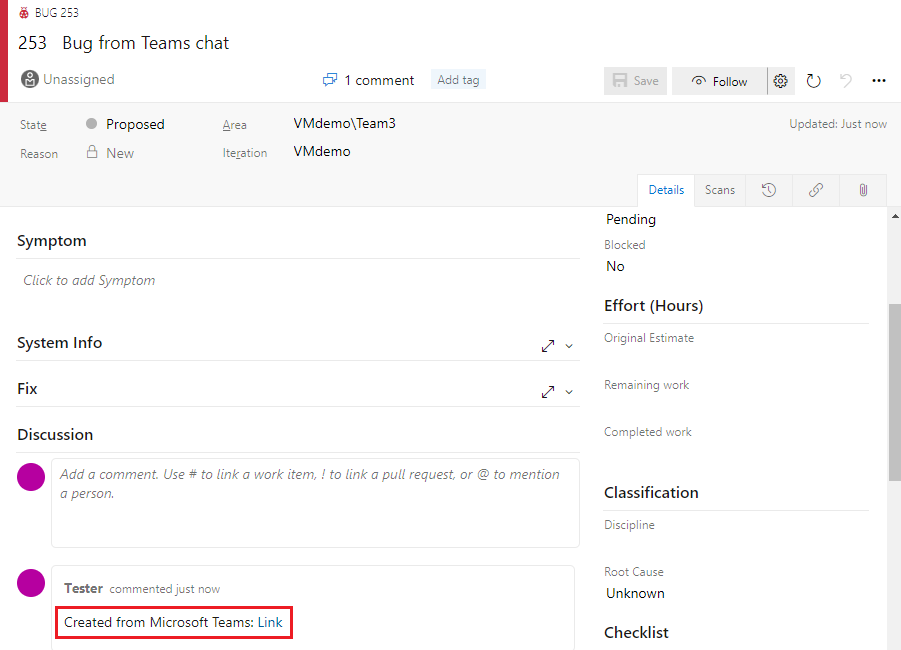Open Attachments using the paperclip icon
Viewport: 901px width, 650px height.
click(x=862, y=190)
